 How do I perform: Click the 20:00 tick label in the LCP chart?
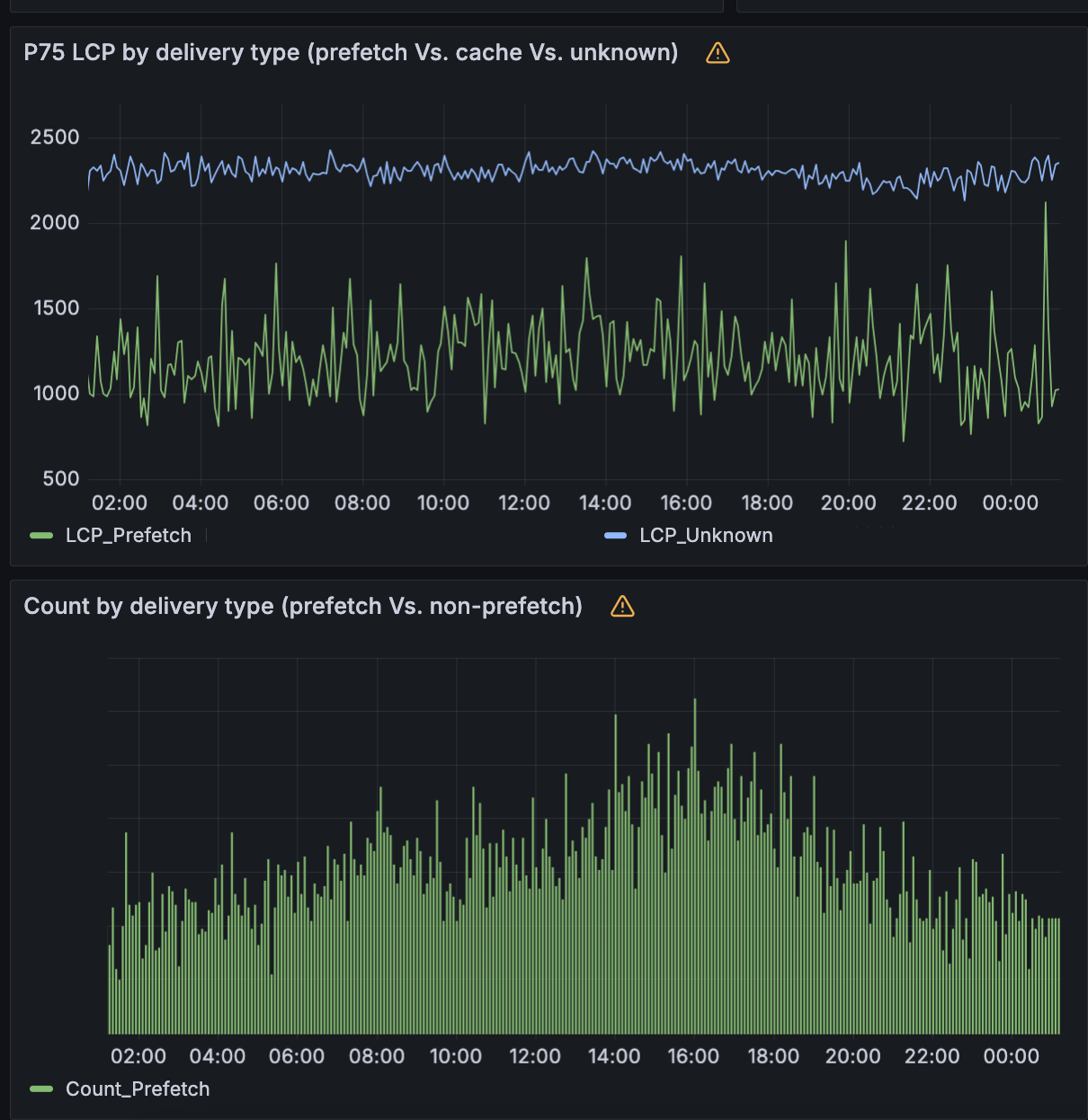point(848,503)
